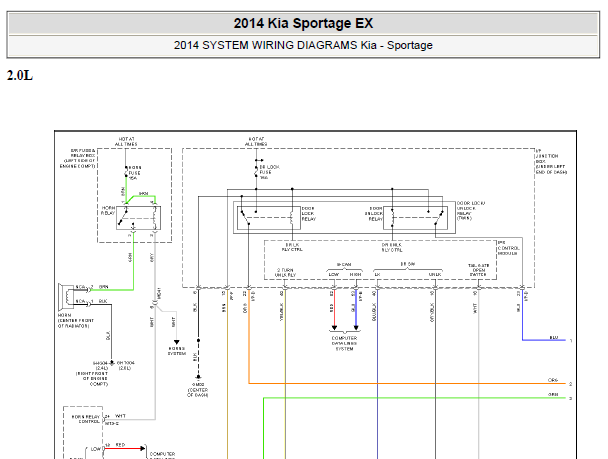The image size is (608, 459).
Task: Click the WHT label at pin 24
Action: point(120,416)
